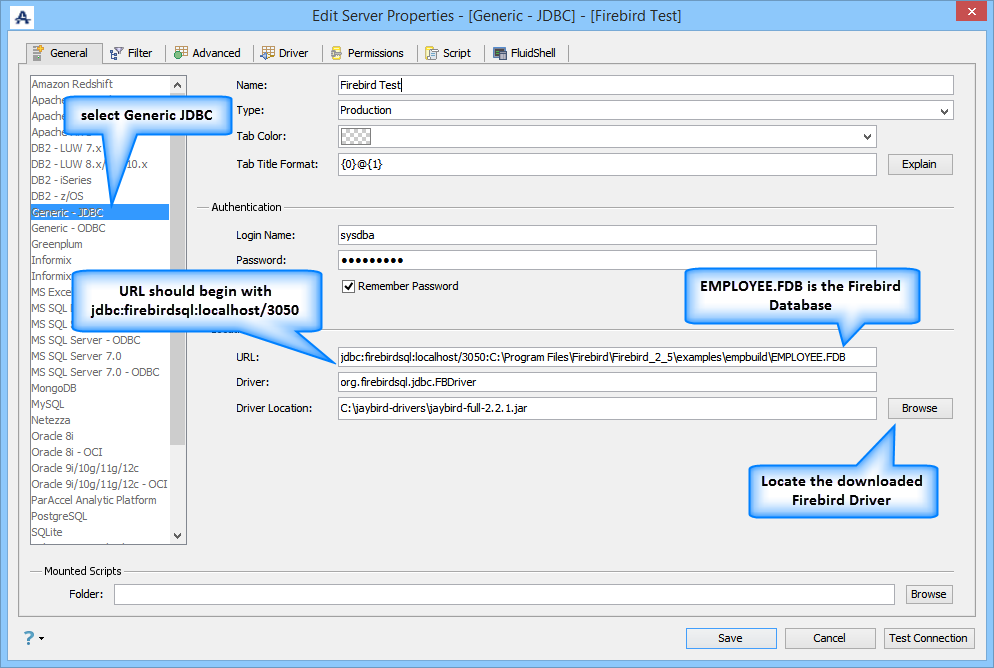
Task: Click the Cancel button
Action: [830, 638]
